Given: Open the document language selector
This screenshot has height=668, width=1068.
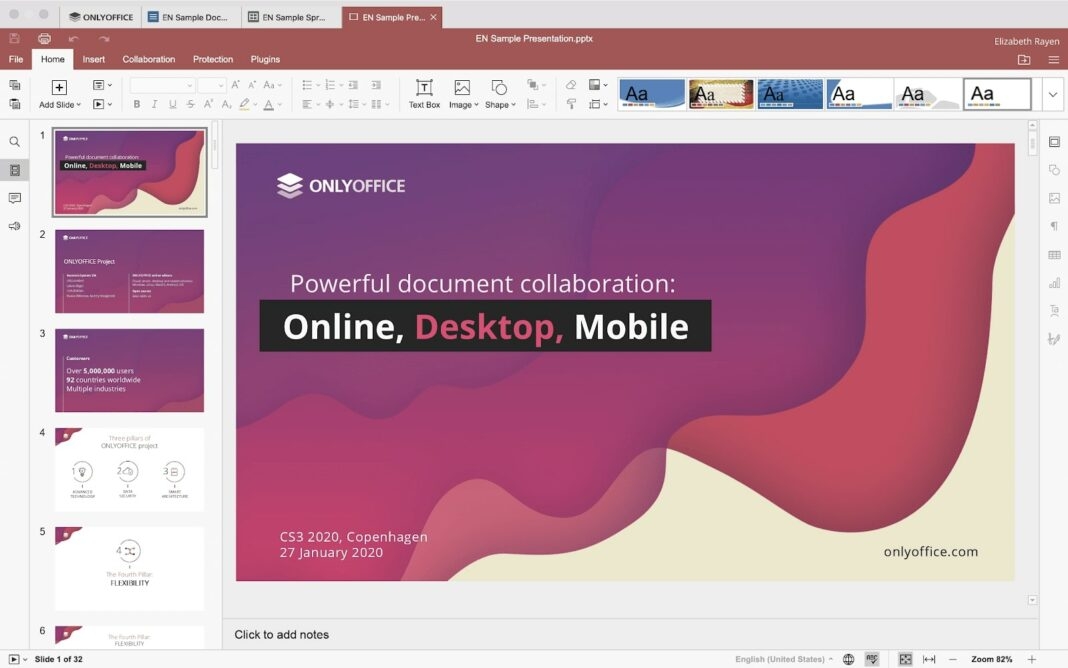Looking at the screenshot, I should click(780, 658).
